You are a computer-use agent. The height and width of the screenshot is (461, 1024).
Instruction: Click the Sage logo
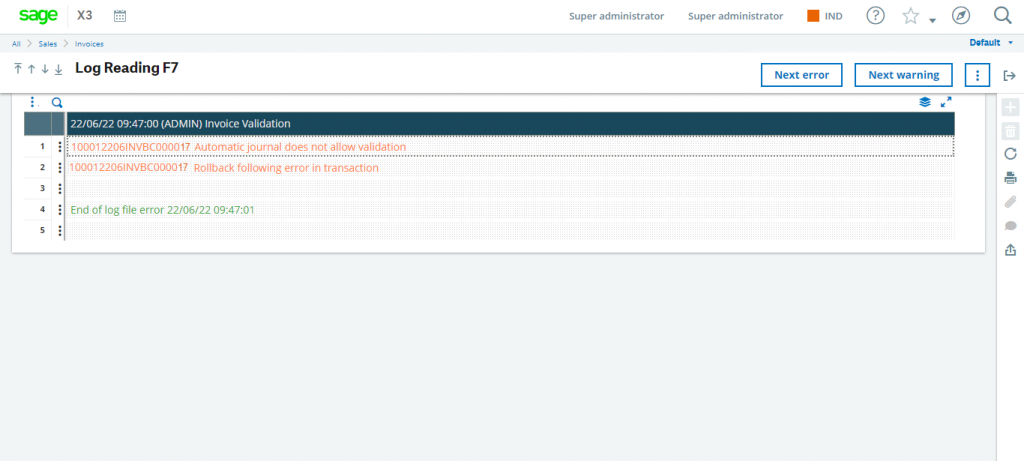tap(38, 16)
